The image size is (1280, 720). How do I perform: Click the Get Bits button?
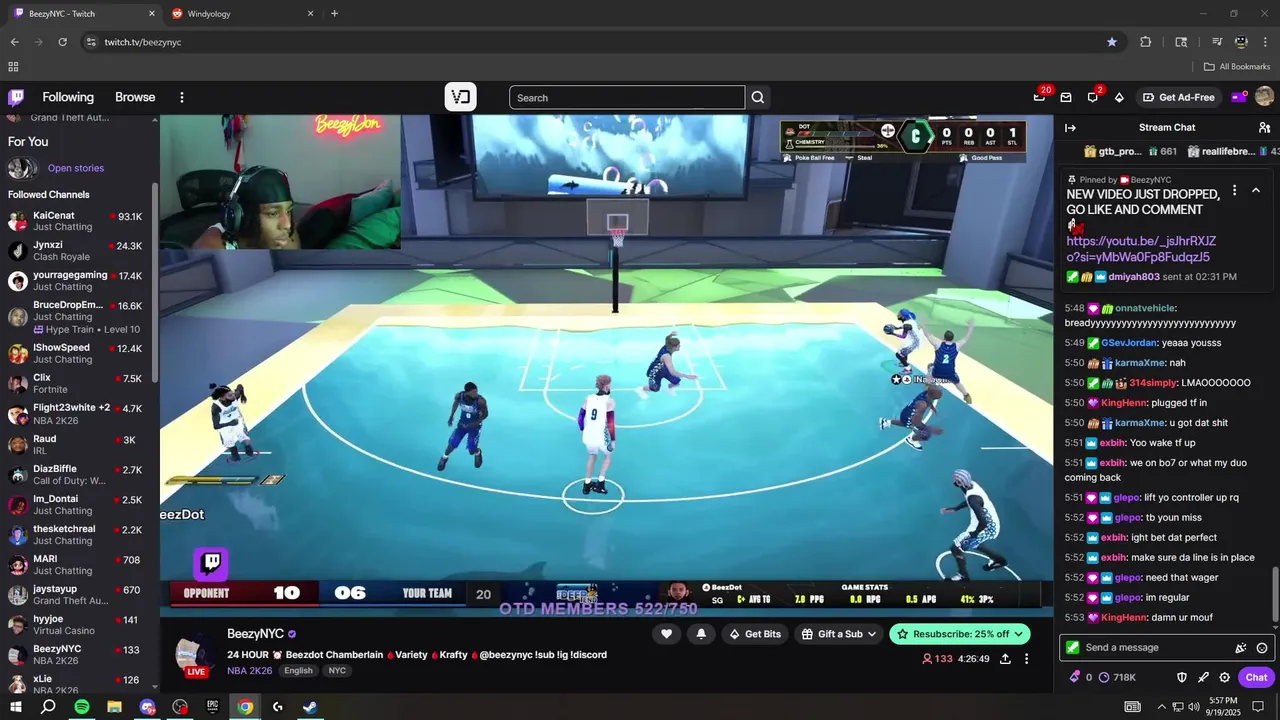pos(755,634)
